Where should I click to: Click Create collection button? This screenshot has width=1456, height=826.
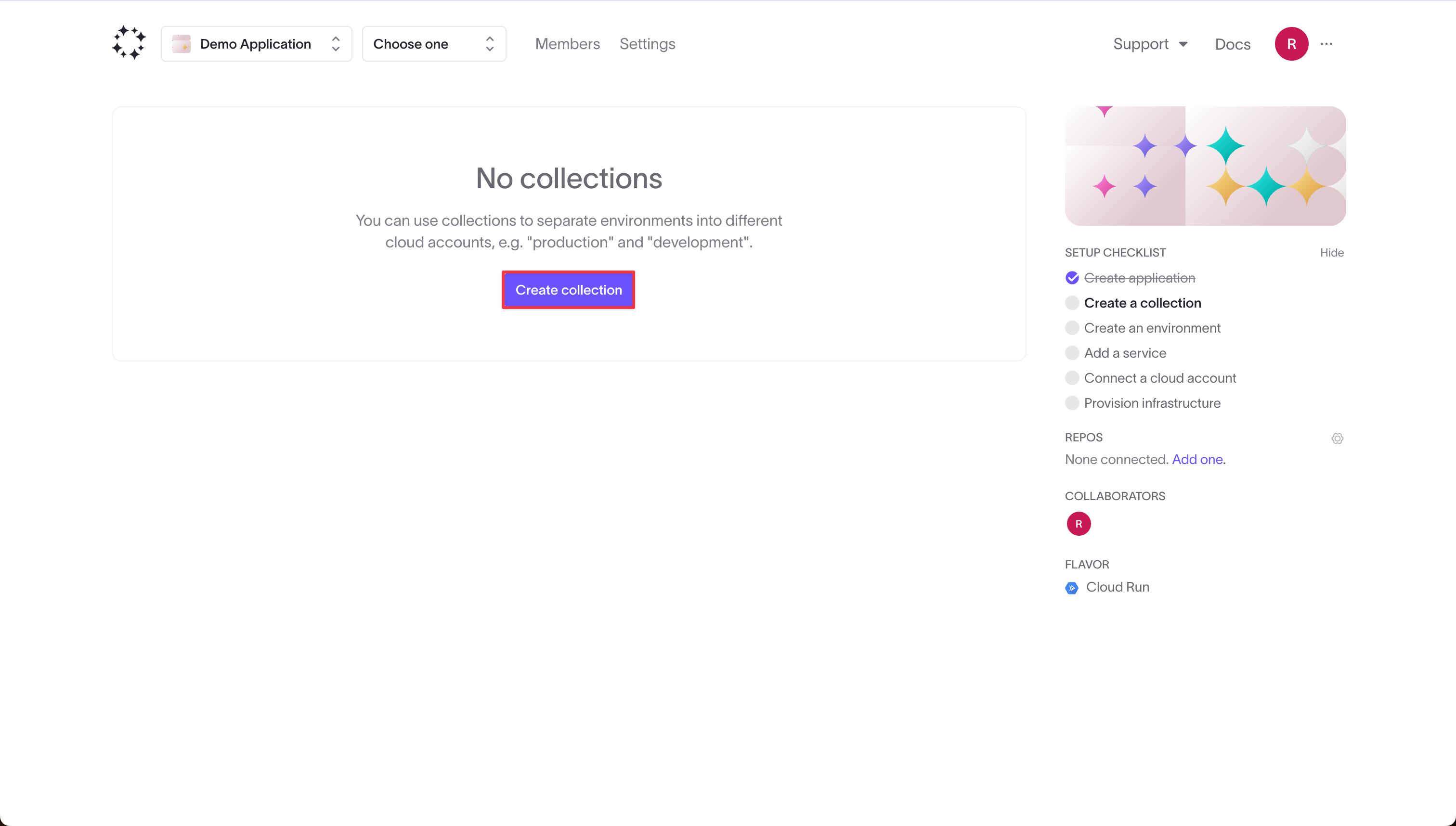(568, 290)
